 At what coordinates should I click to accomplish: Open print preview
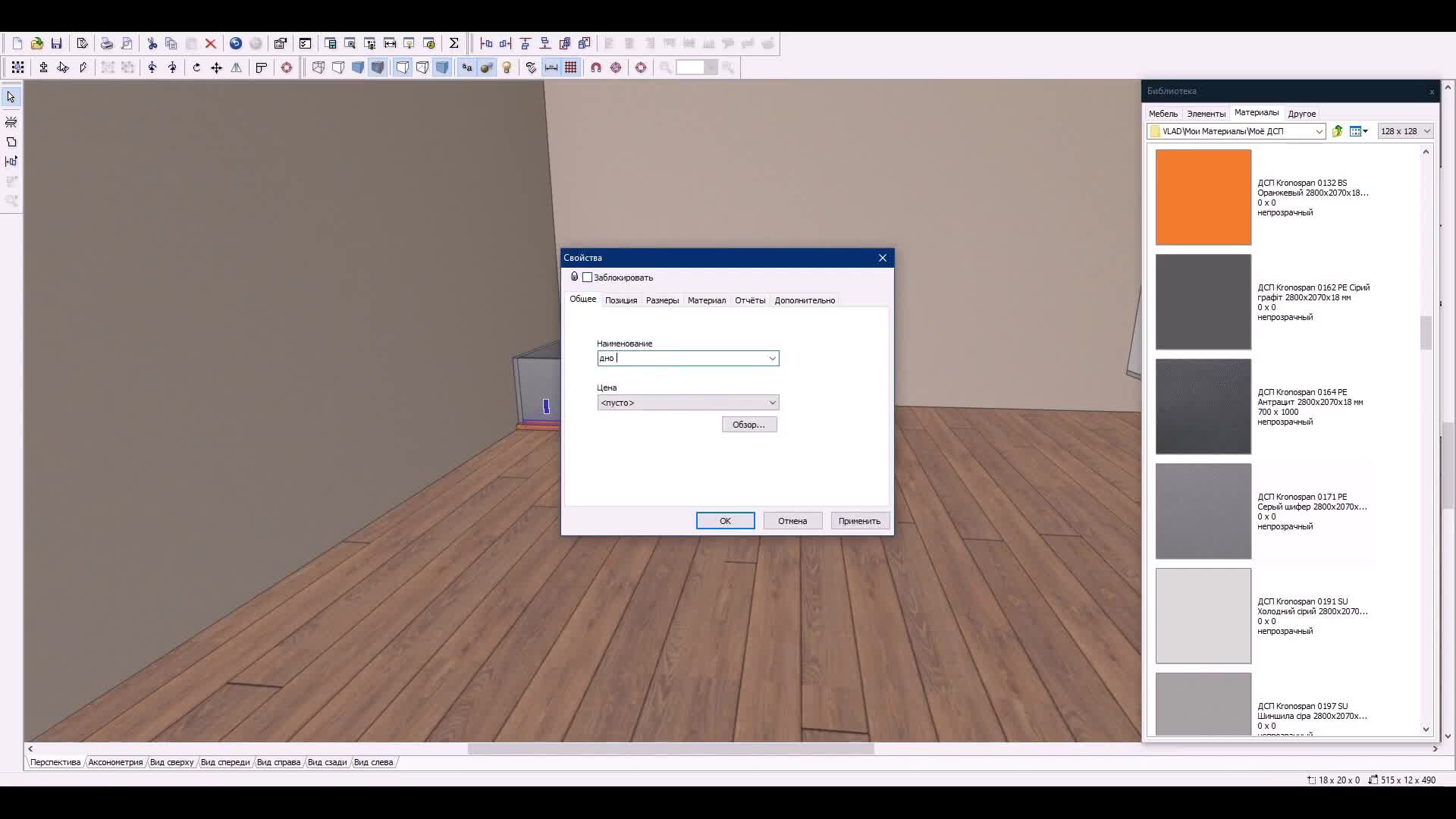(x=127, y=43)
